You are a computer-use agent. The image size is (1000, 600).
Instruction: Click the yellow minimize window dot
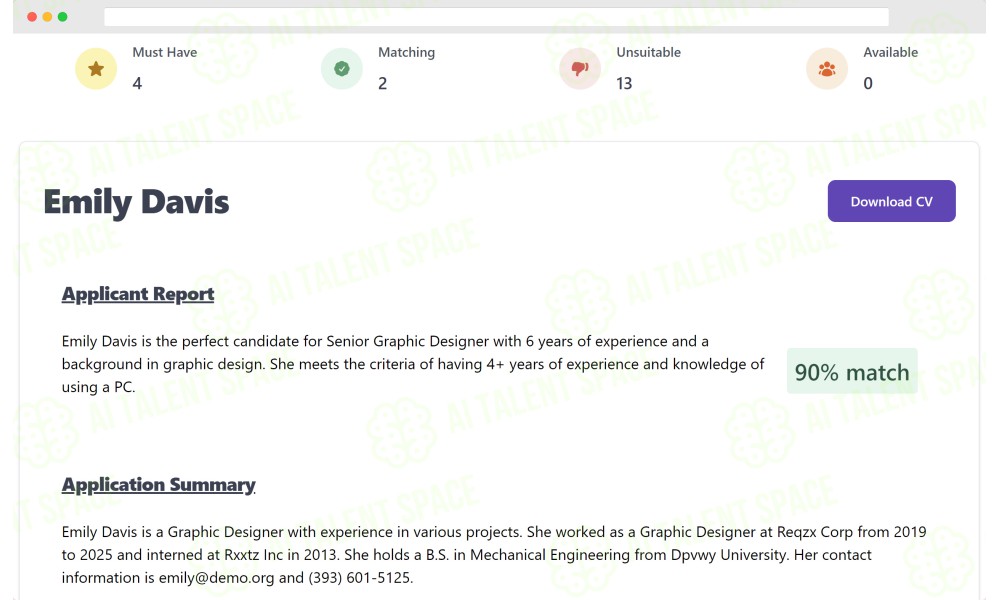tap(47, 17)
